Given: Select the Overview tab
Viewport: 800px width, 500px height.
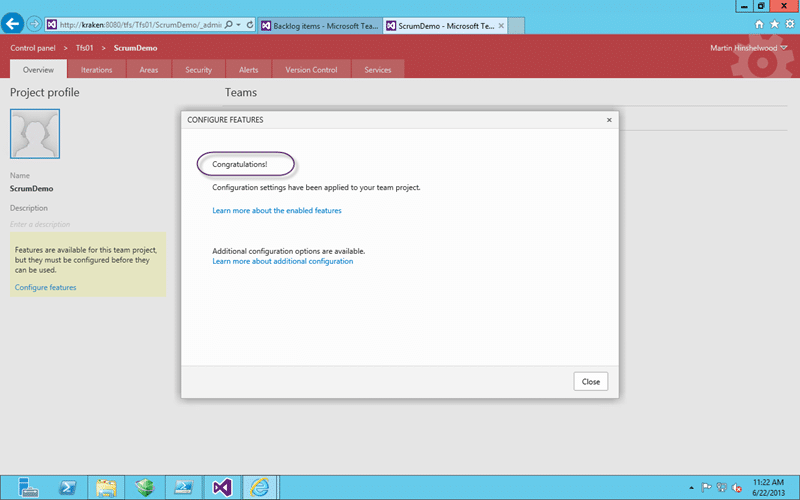Looking at the screenshot, I should point(38,69).
